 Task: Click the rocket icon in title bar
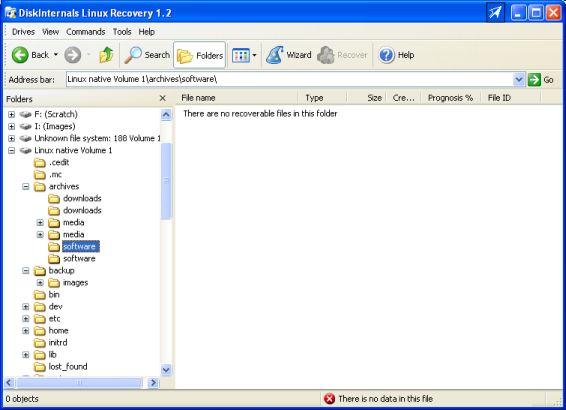pos(495,13)
